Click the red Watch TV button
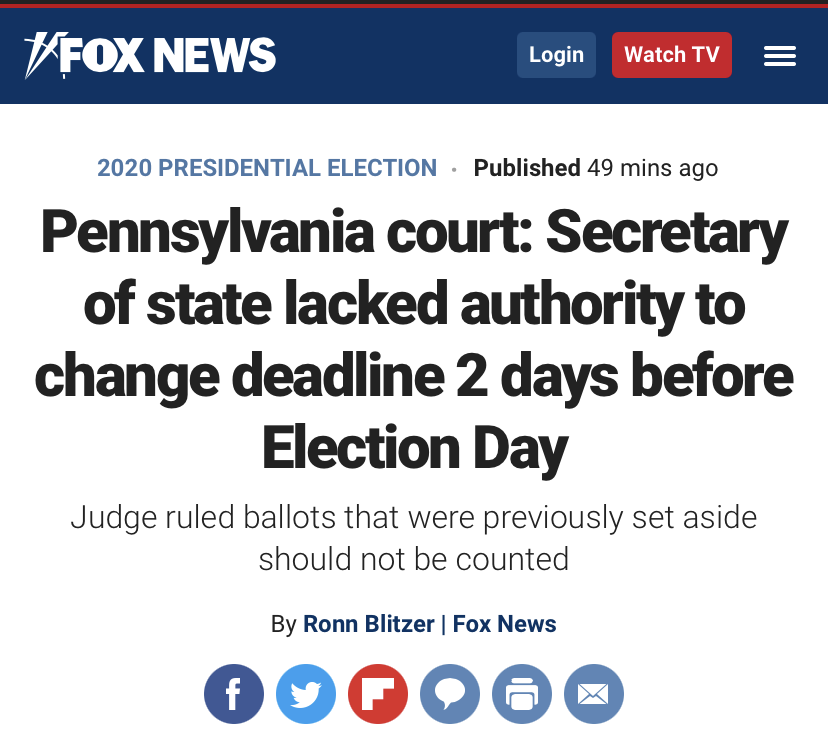 click(x=672, y=55)
